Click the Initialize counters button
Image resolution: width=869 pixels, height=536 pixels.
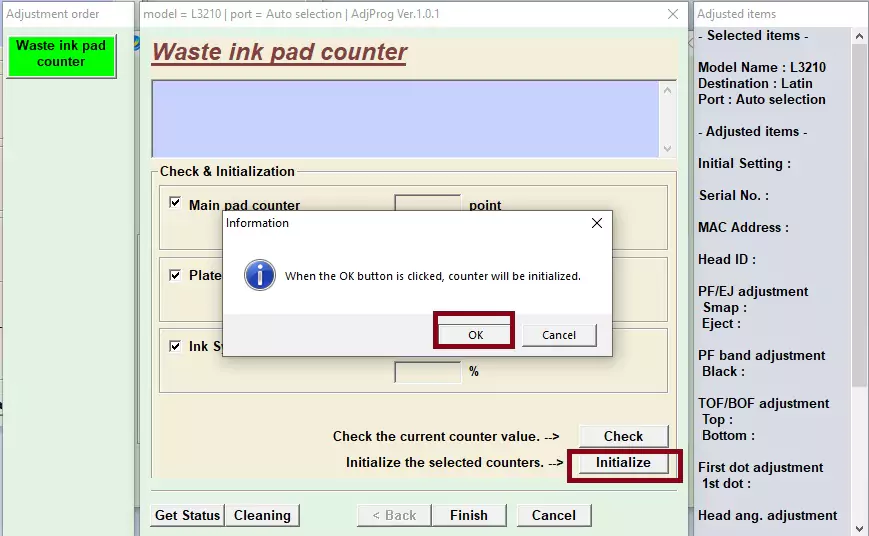click(x=623, y=462)
